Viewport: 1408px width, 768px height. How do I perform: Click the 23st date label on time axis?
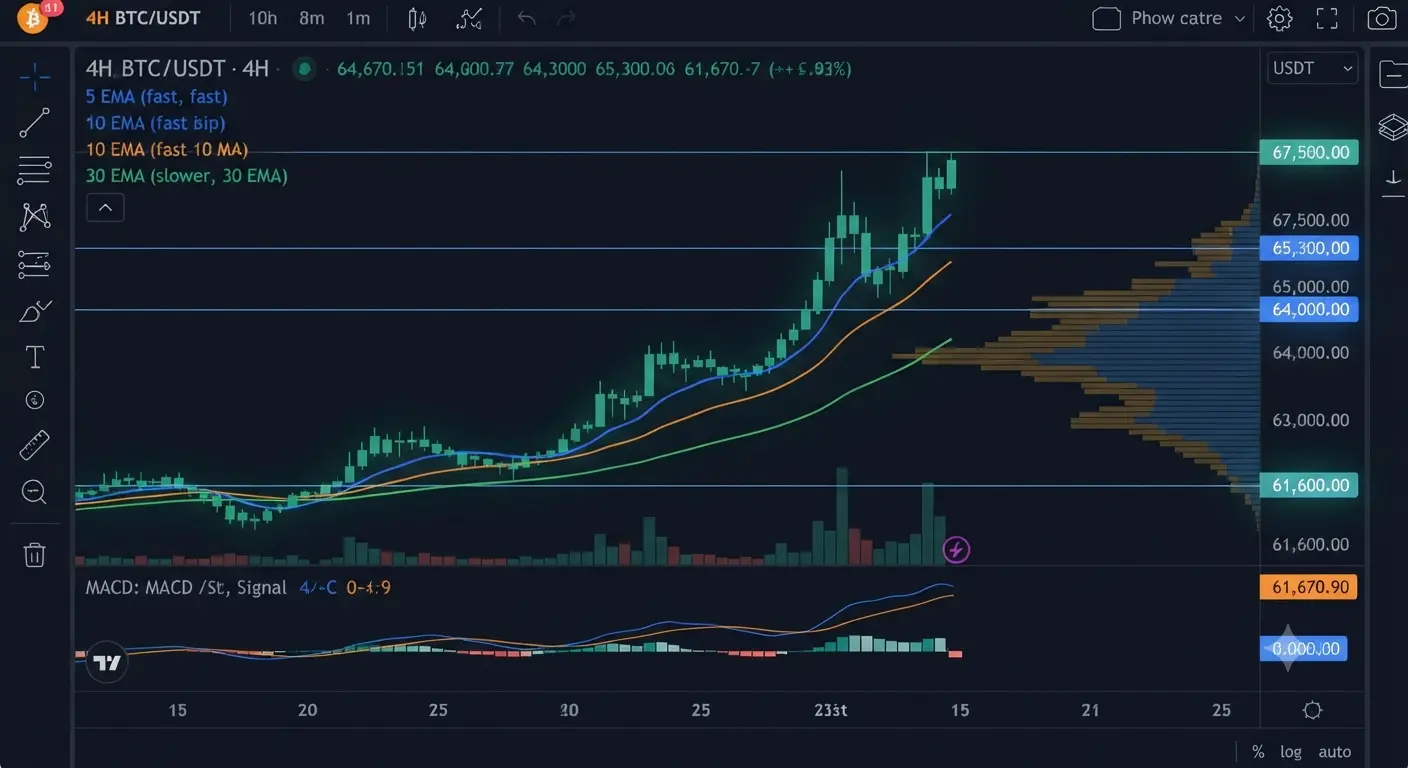(831, 710)
